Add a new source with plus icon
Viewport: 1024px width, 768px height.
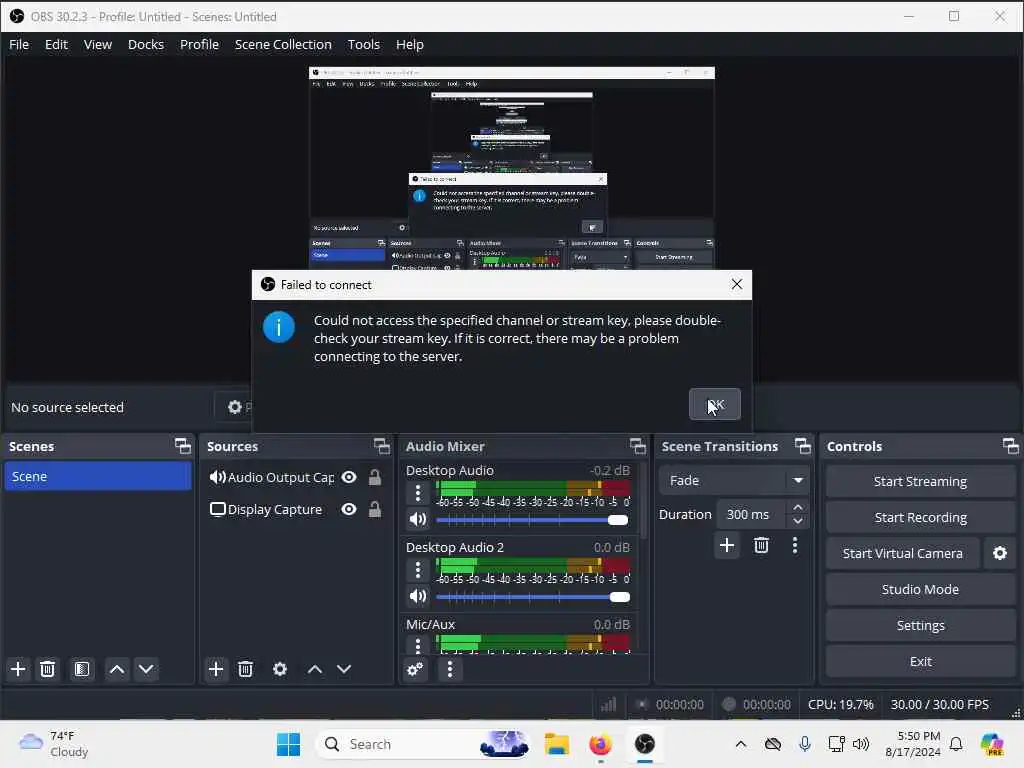(216, 669)
